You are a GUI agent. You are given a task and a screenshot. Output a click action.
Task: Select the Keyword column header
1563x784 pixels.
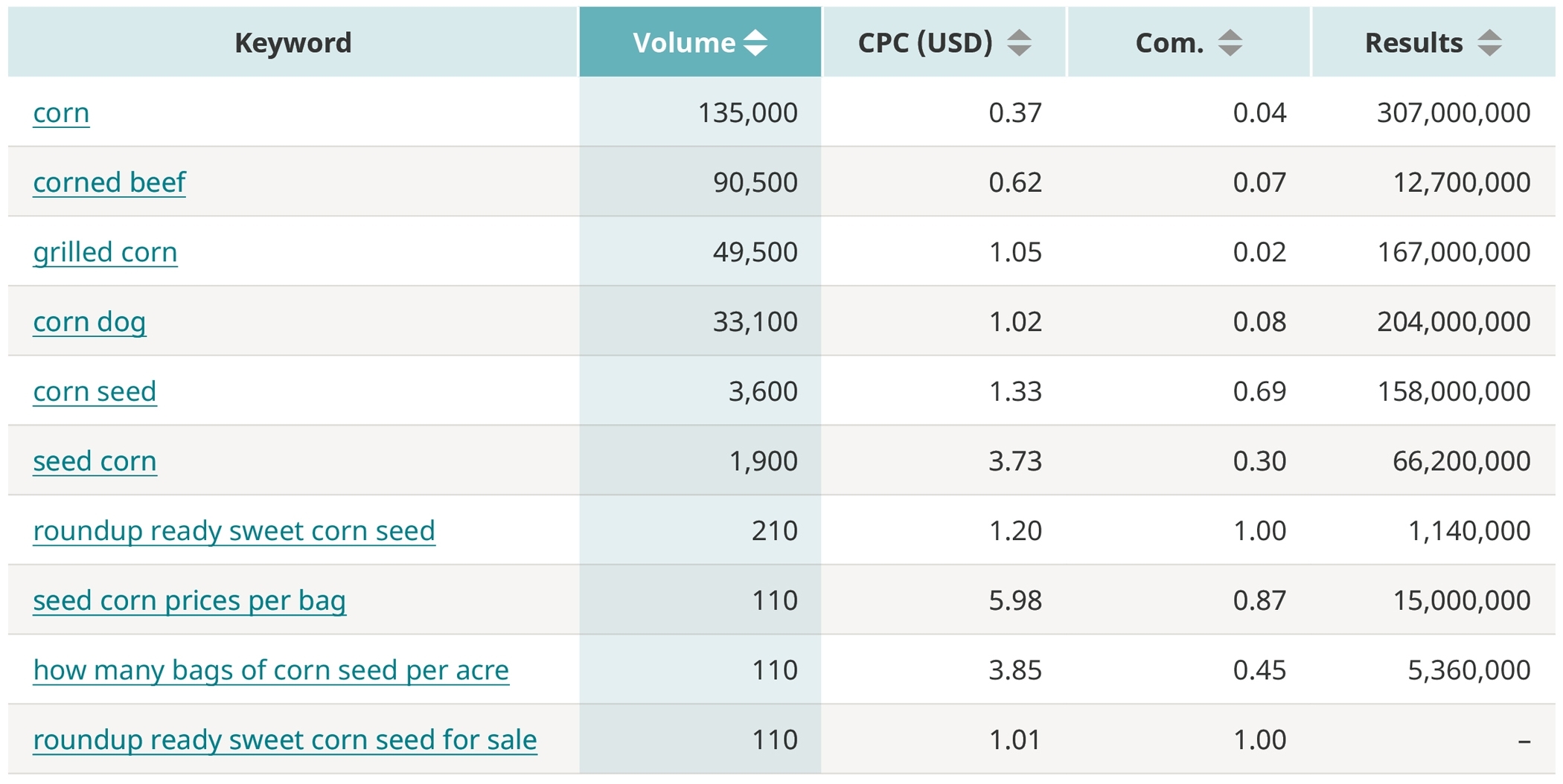point(293,42)
